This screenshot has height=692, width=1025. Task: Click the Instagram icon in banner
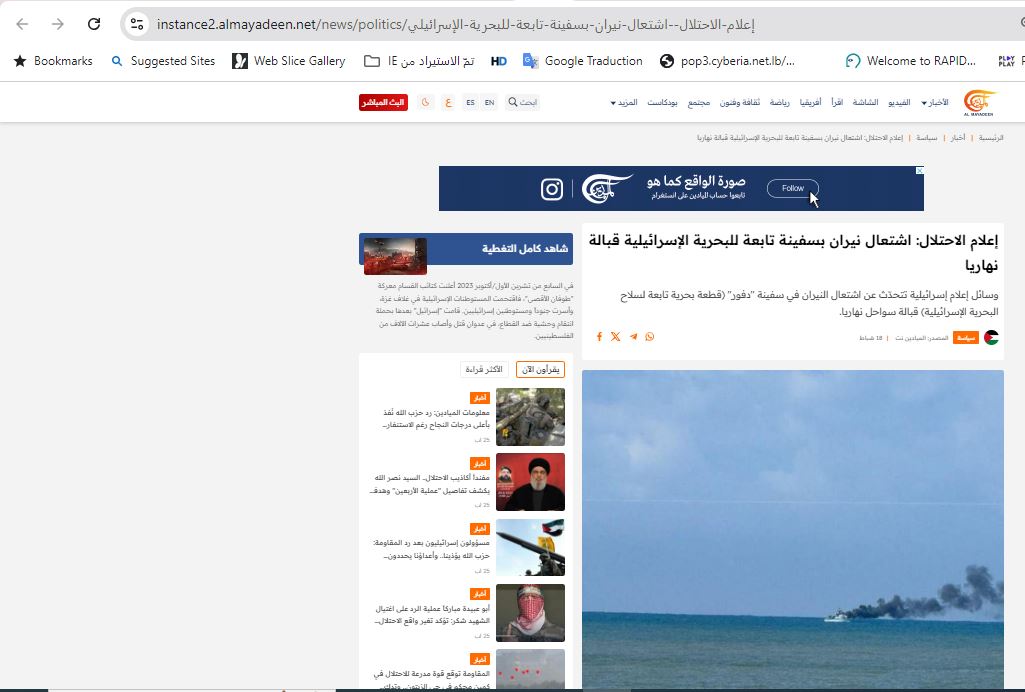[552, 189]
